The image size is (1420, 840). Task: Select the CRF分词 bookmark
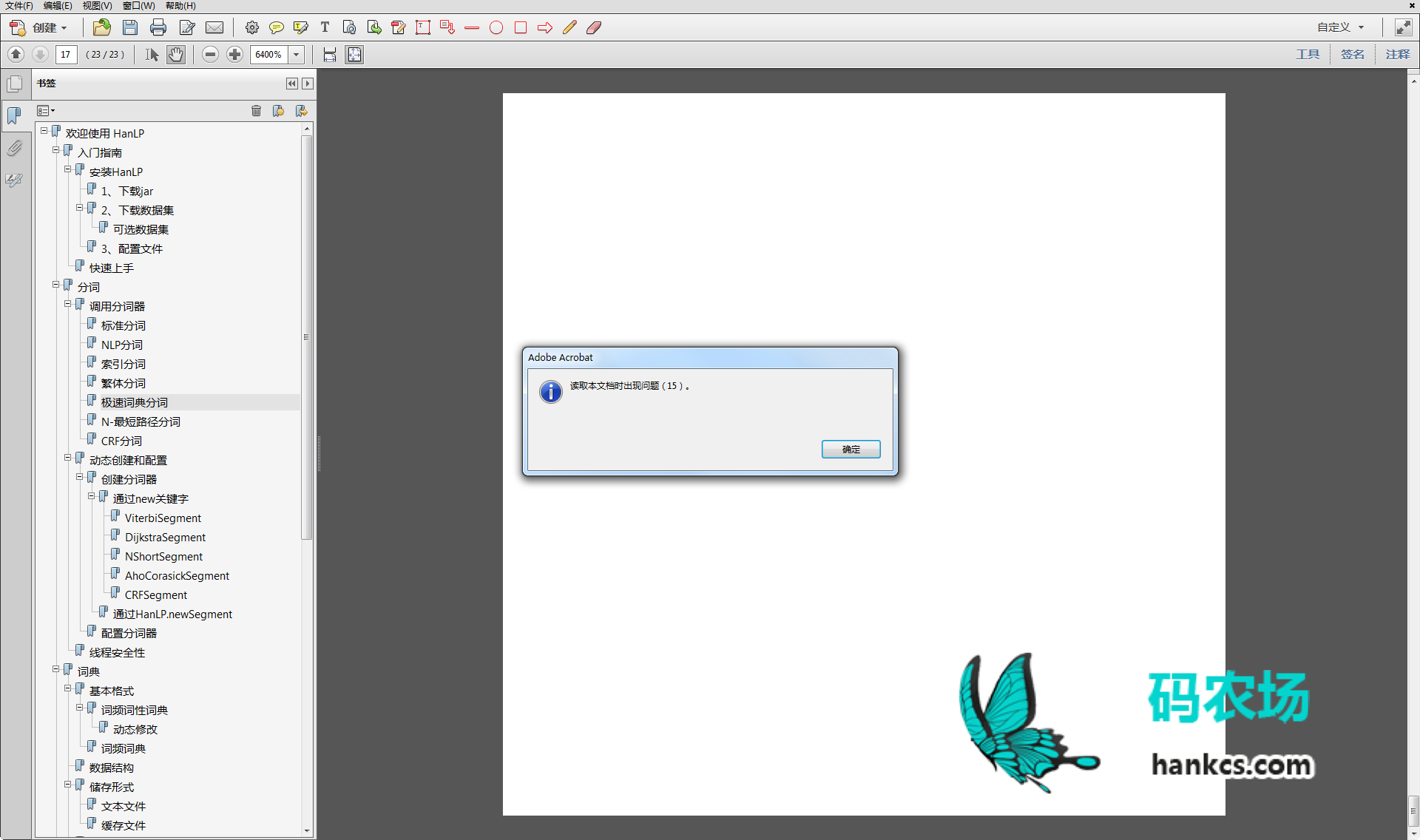(x=121, y=441)
